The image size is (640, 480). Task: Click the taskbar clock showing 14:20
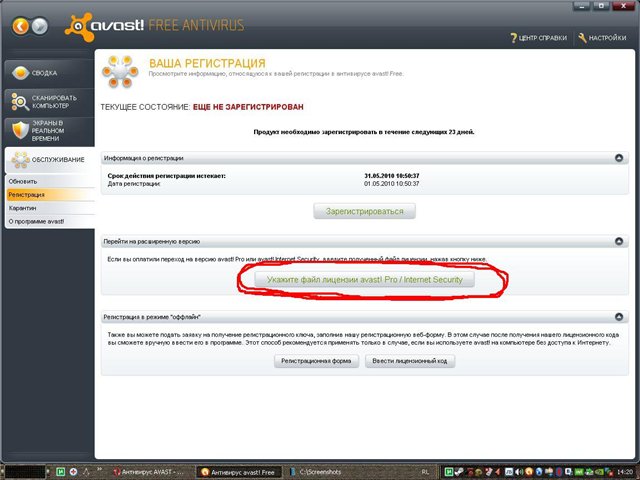(x=625, y=472)
